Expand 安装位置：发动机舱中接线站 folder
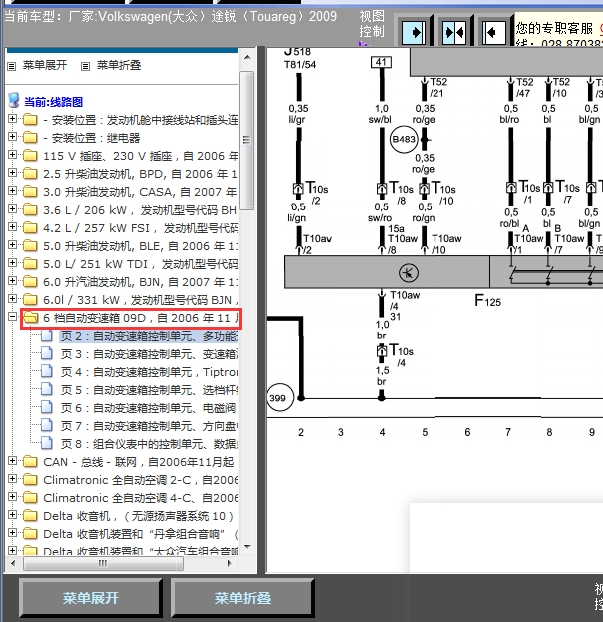The image size is (603, 622). [12, 118]
